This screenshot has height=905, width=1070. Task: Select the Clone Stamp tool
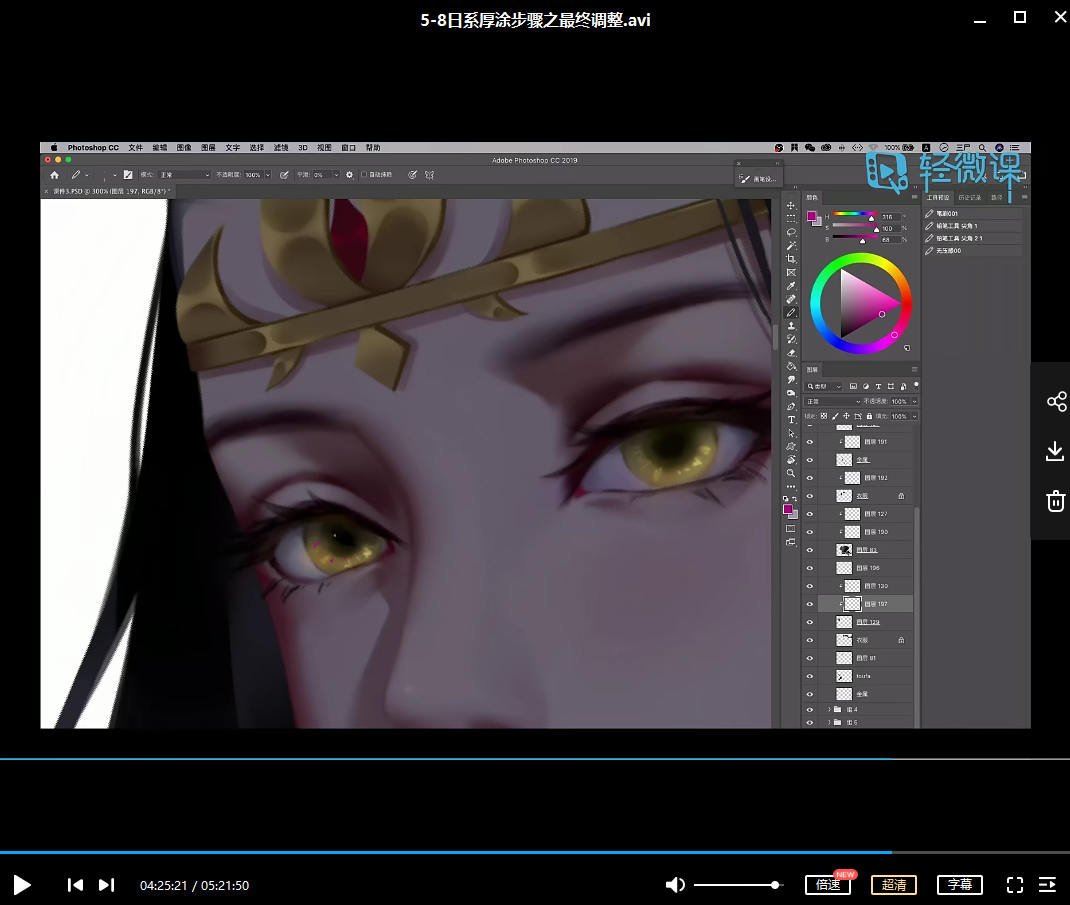[791, 326]
